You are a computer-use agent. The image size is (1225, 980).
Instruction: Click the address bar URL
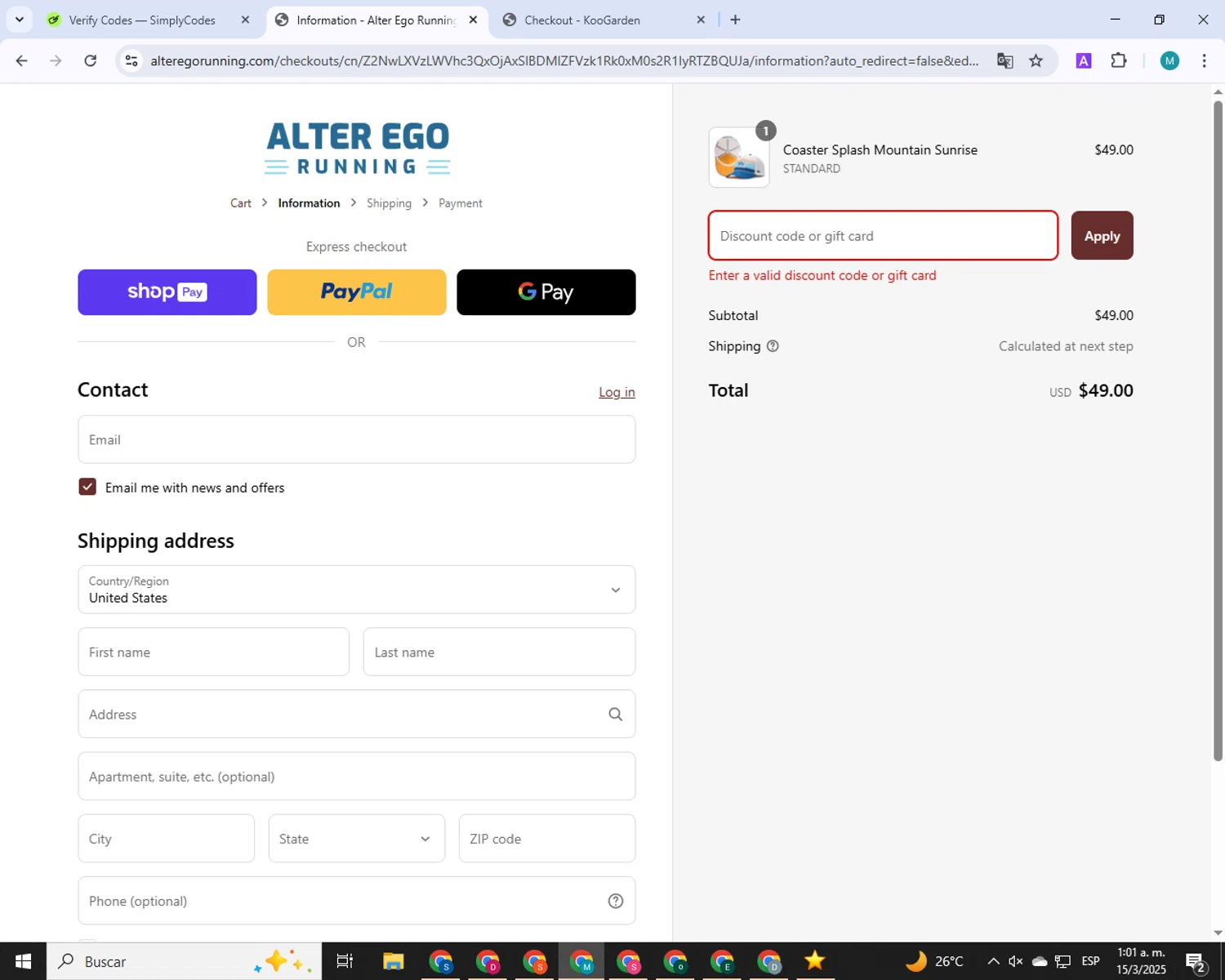click(563, 60)
